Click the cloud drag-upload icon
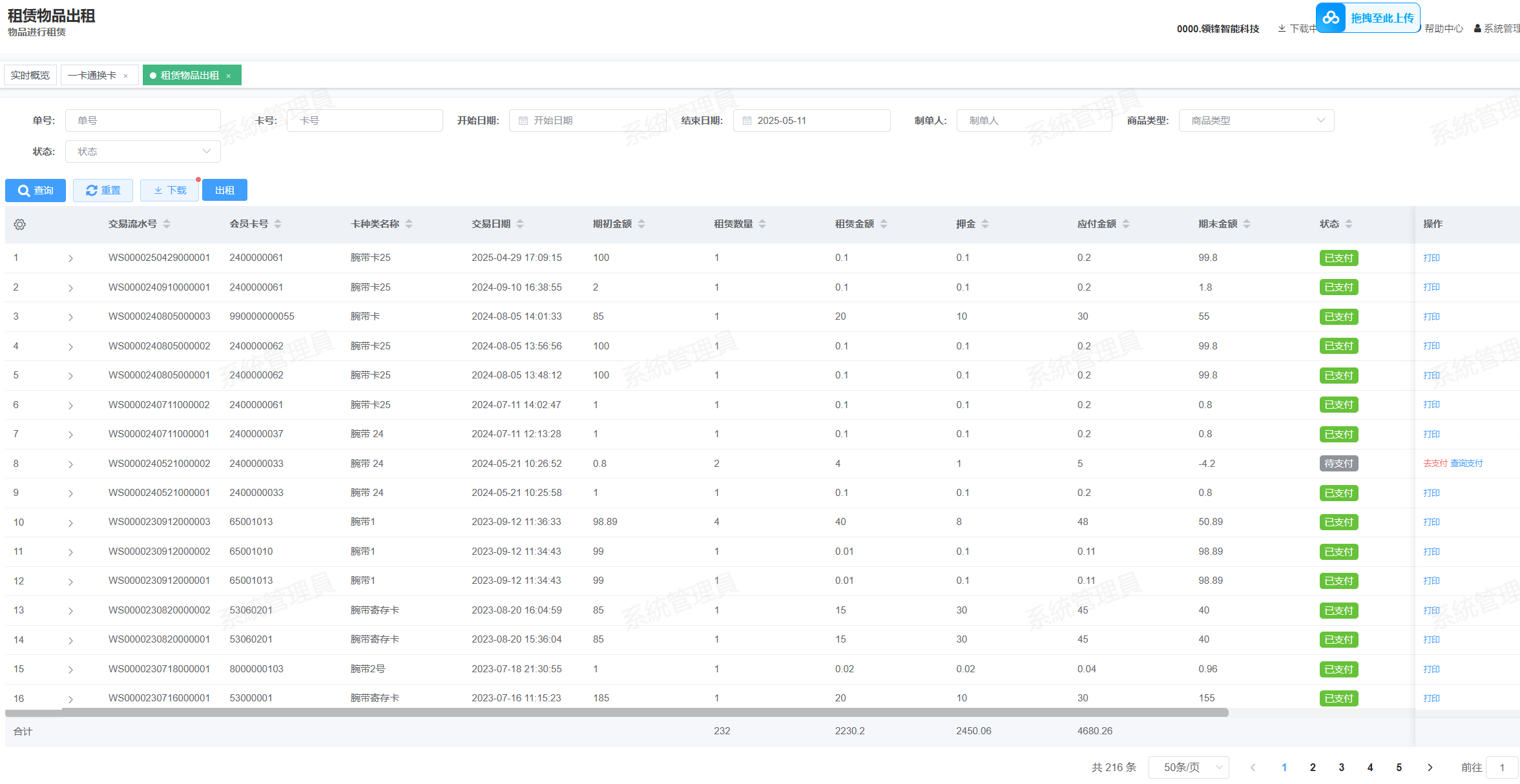The width and height of the screenshot is (1520, 784). (1331, 18)
